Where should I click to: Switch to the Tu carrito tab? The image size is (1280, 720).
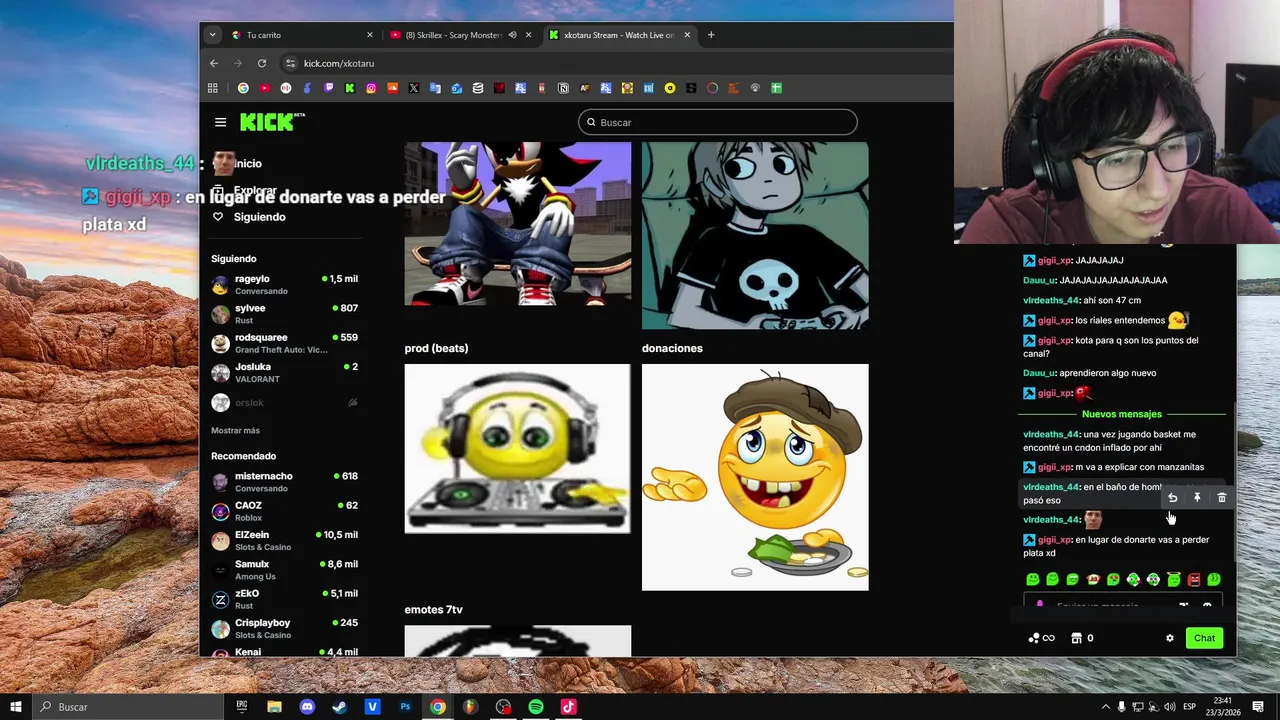click(303, 35)
